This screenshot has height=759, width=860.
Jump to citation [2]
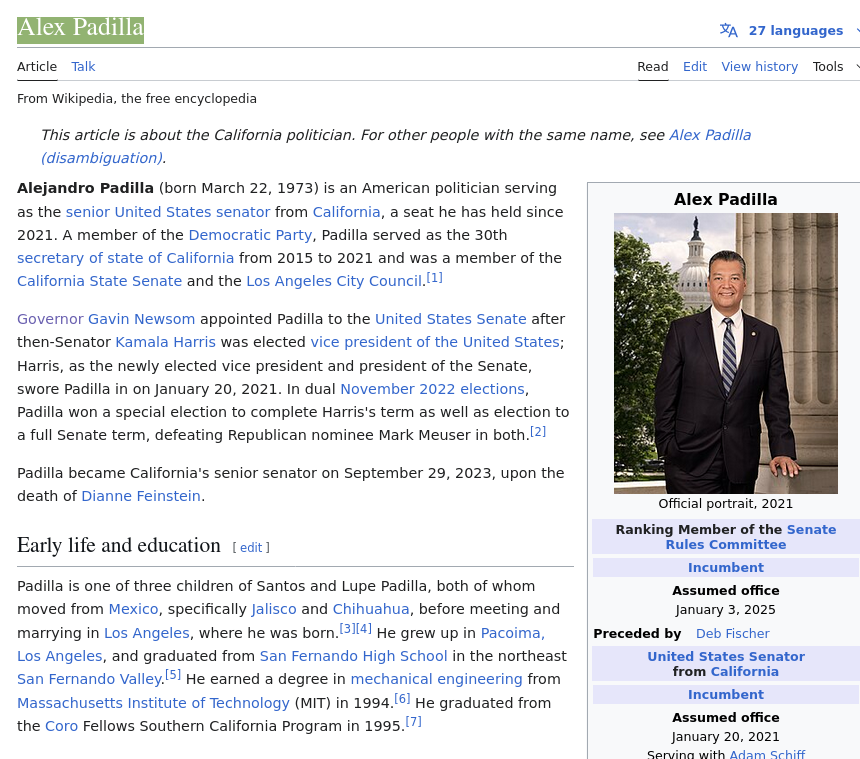pyautogui.click(x=538, y=432)
